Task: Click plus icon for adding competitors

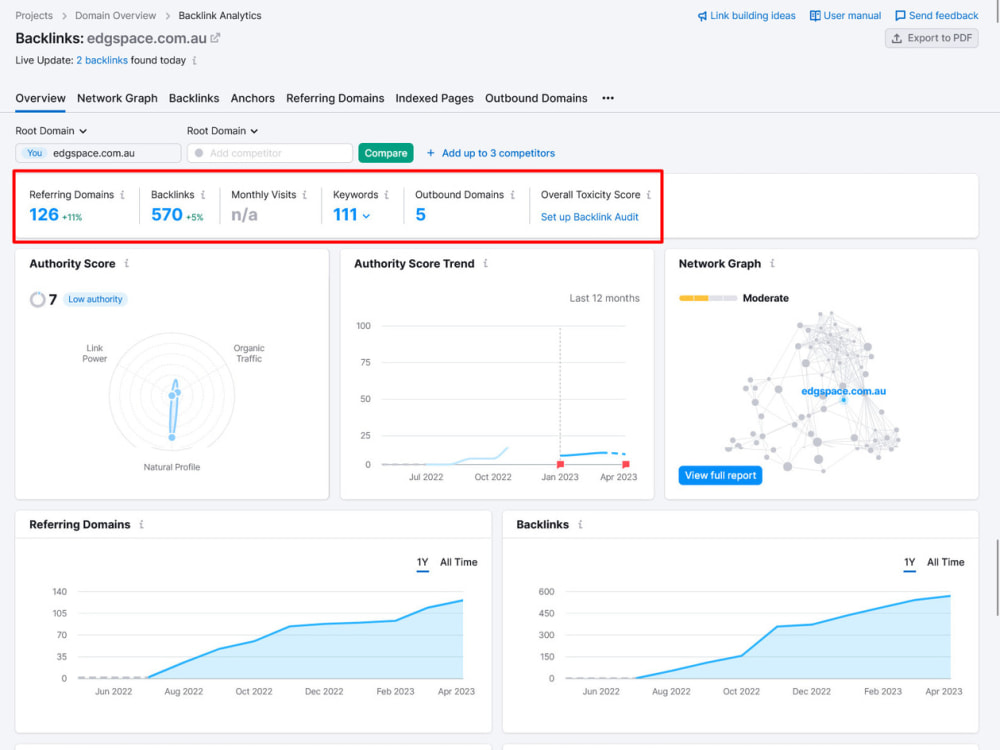Action: click(x=430, y=153)
